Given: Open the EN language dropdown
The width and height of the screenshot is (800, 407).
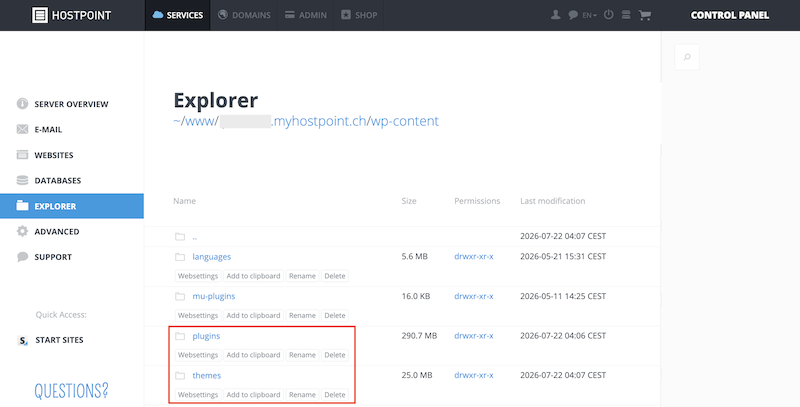Looking at the screenshot, I should tap(589, 15).
